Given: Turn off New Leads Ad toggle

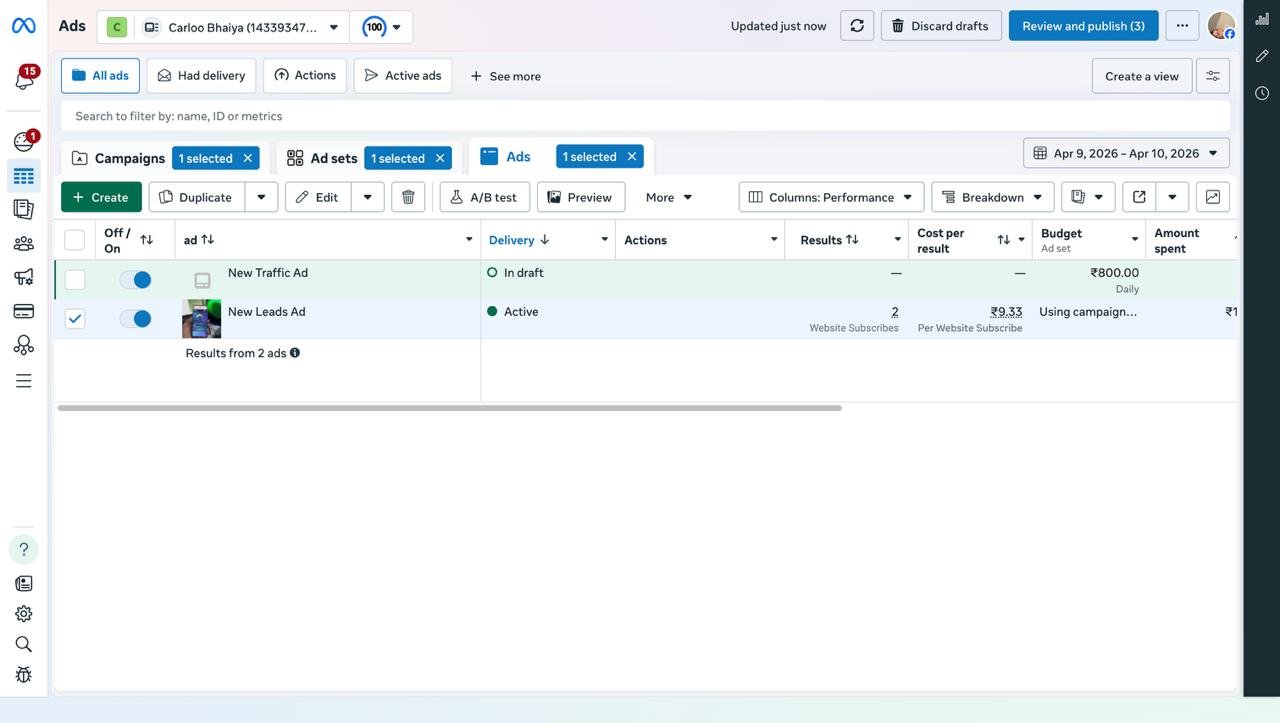Looking at the screenshot, I should coord(135,319).
